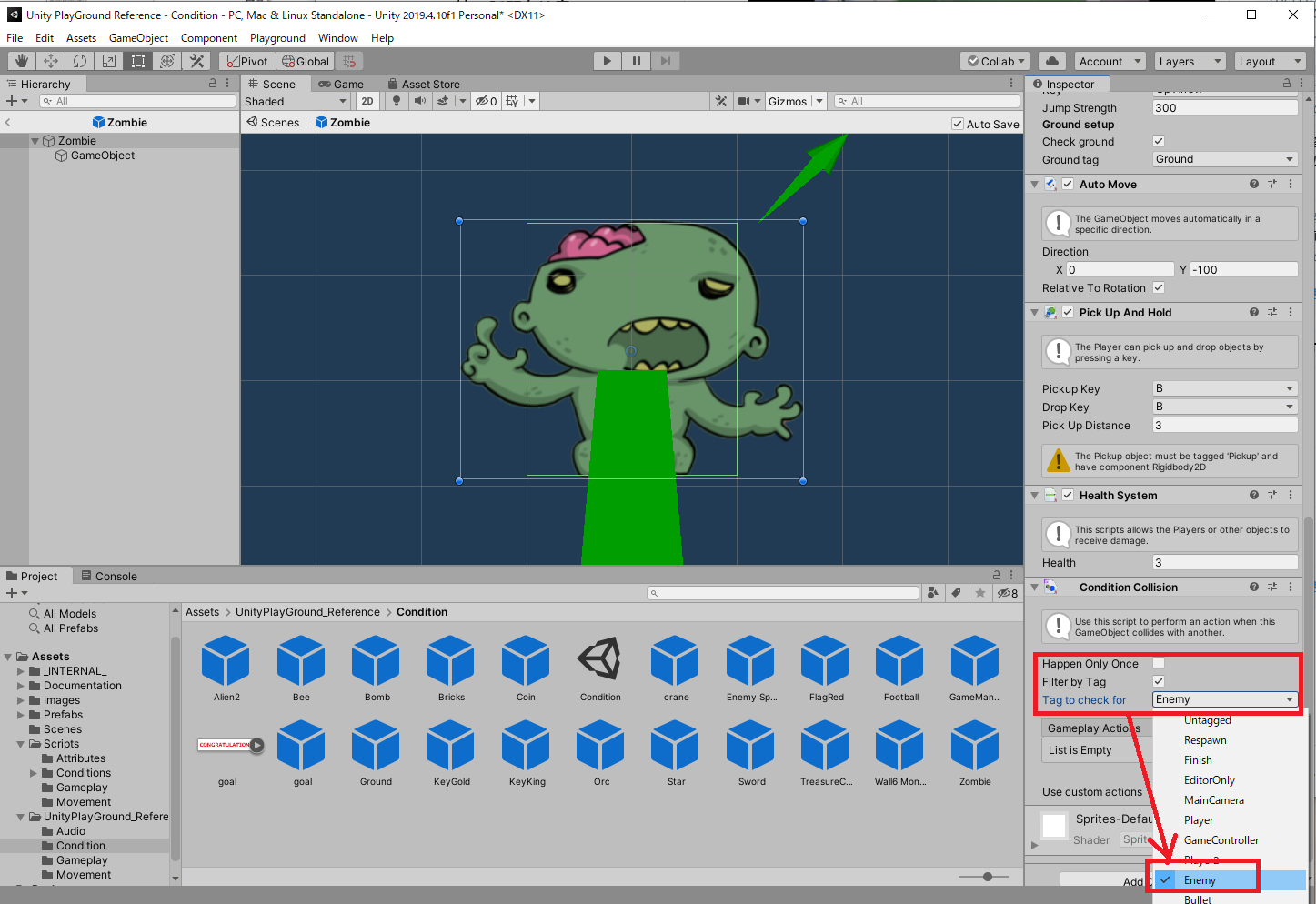The height and width of the screenshot is (904, 1316).
Task: Select the Condition scene asset
Action: point(600,668)
